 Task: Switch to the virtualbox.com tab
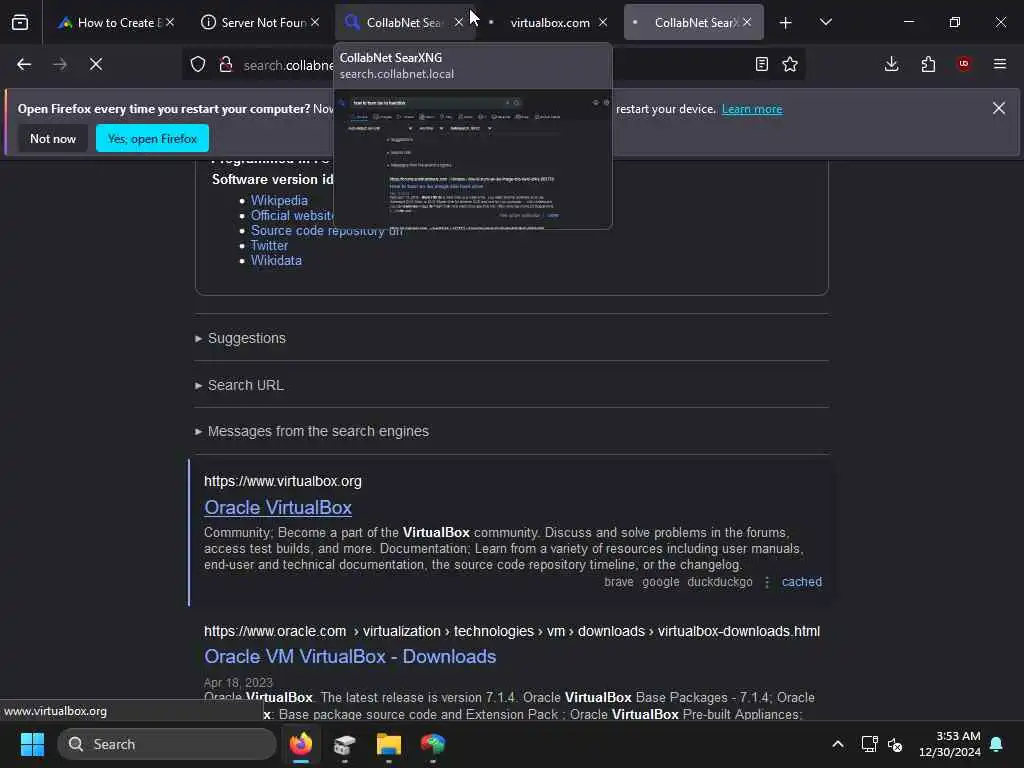[x=550, y=22]
